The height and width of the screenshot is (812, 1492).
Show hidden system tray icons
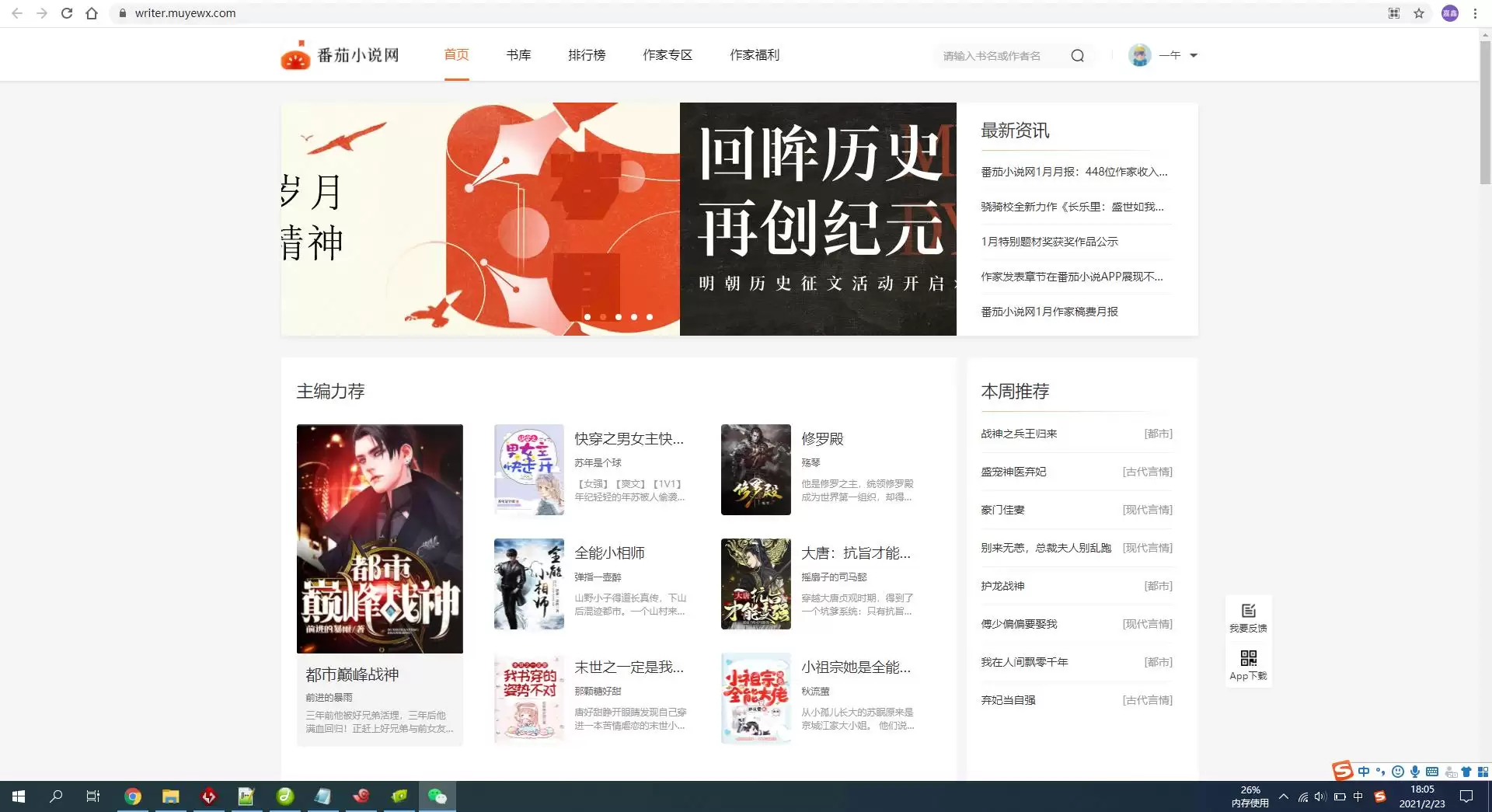(1283, 796)
